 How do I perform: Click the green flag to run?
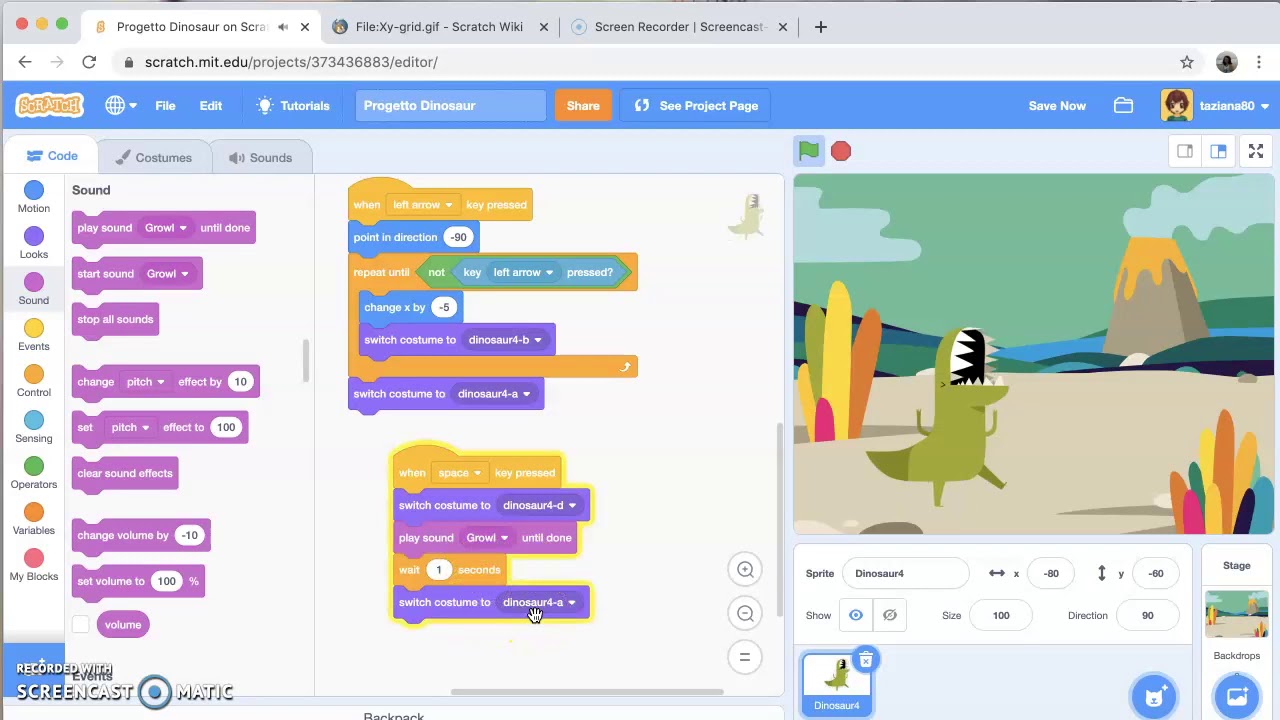pos(809,151)
